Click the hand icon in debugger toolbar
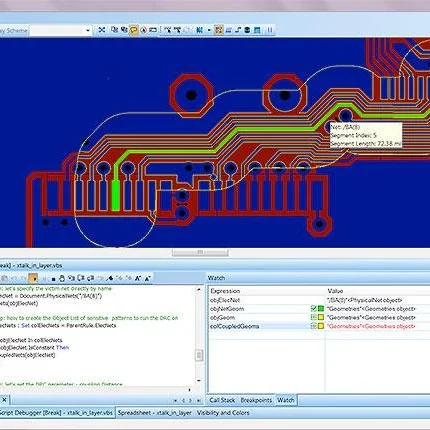 pos(62,278)
